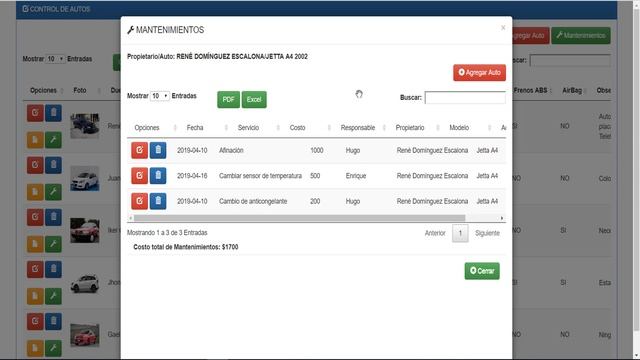Click the second car photo thumbnail
This screenshot has height=360, width=640.
pyautogui.click(x=84, y=178)
